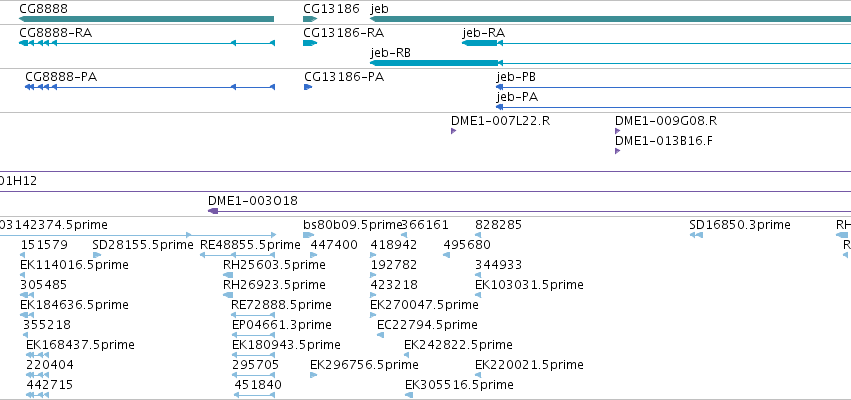
Task: Click the DME1-003O18 clone end block
Action: [213, 211]
